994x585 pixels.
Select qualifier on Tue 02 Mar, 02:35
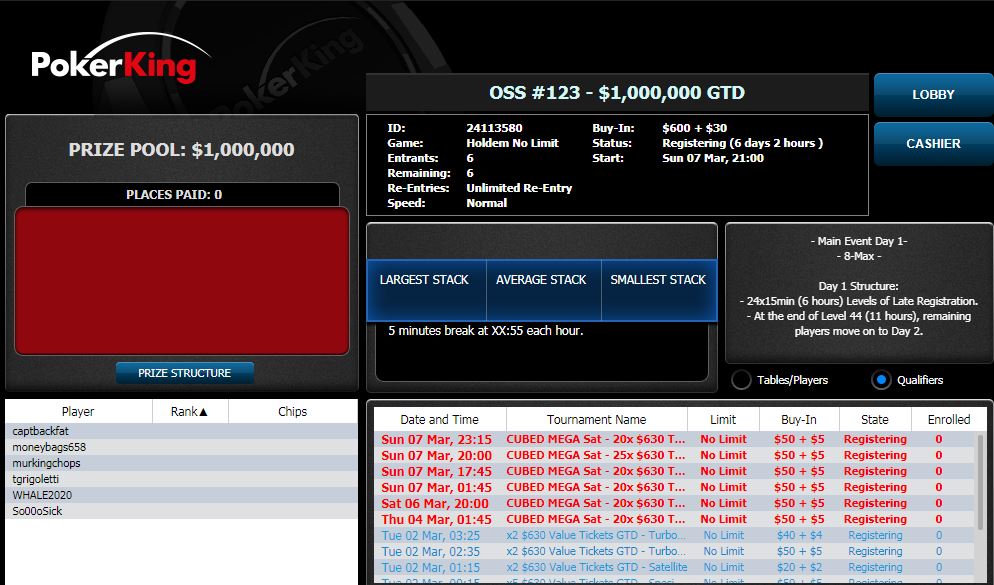674,551
